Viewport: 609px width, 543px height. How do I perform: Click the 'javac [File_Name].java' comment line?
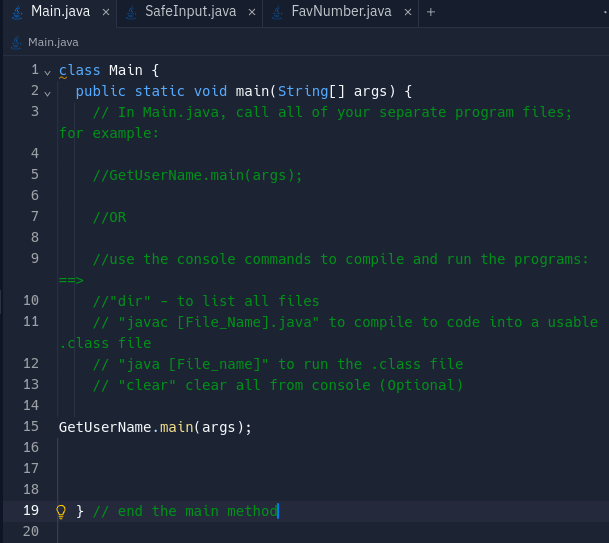pyautogui.click(x=329, y=333)
